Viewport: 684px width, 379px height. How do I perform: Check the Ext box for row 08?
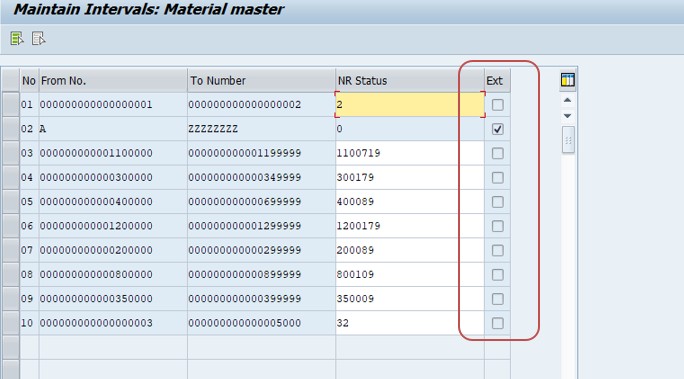click(497, 275)
